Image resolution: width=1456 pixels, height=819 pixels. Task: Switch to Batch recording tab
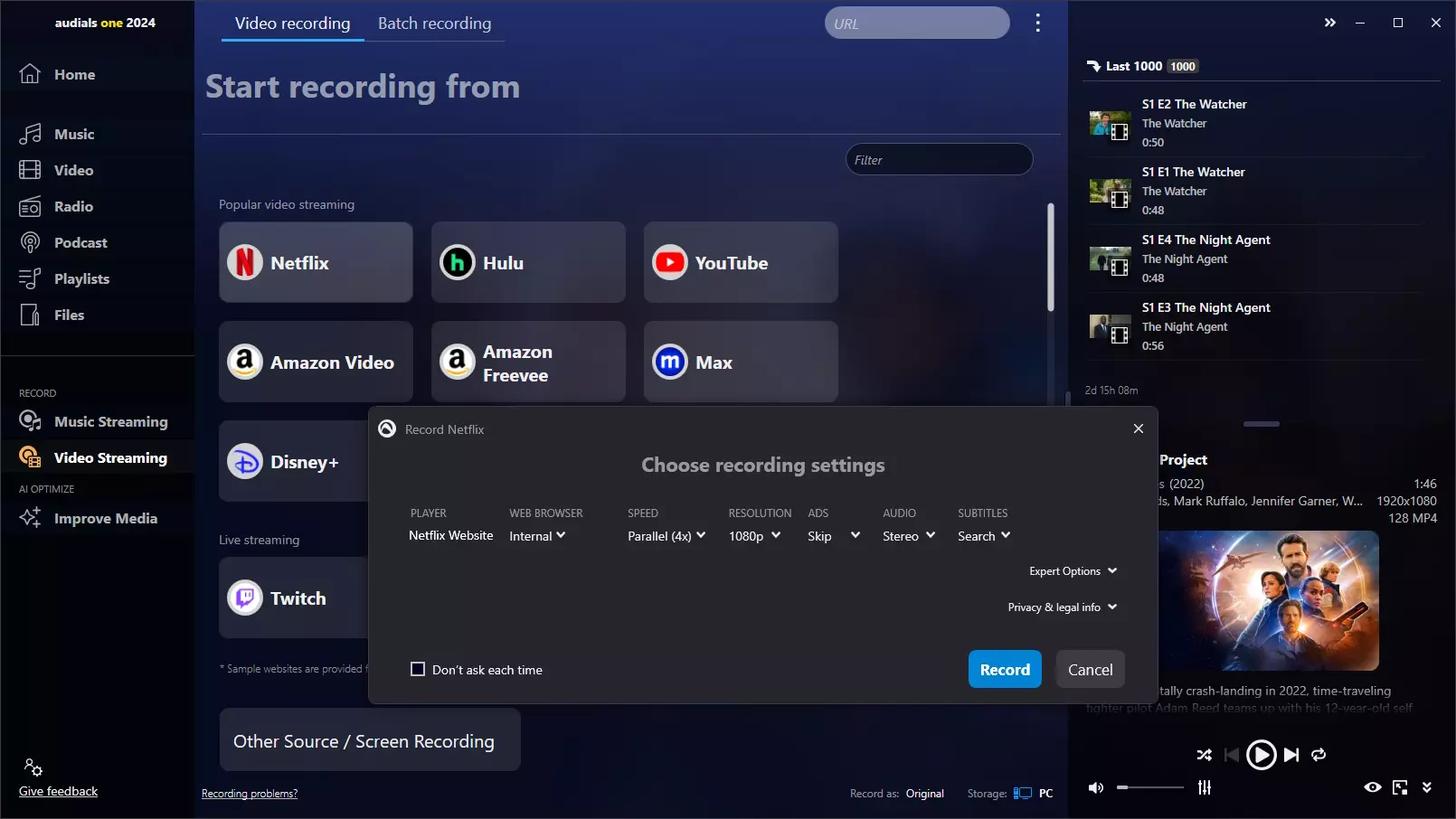coord(434,24)
